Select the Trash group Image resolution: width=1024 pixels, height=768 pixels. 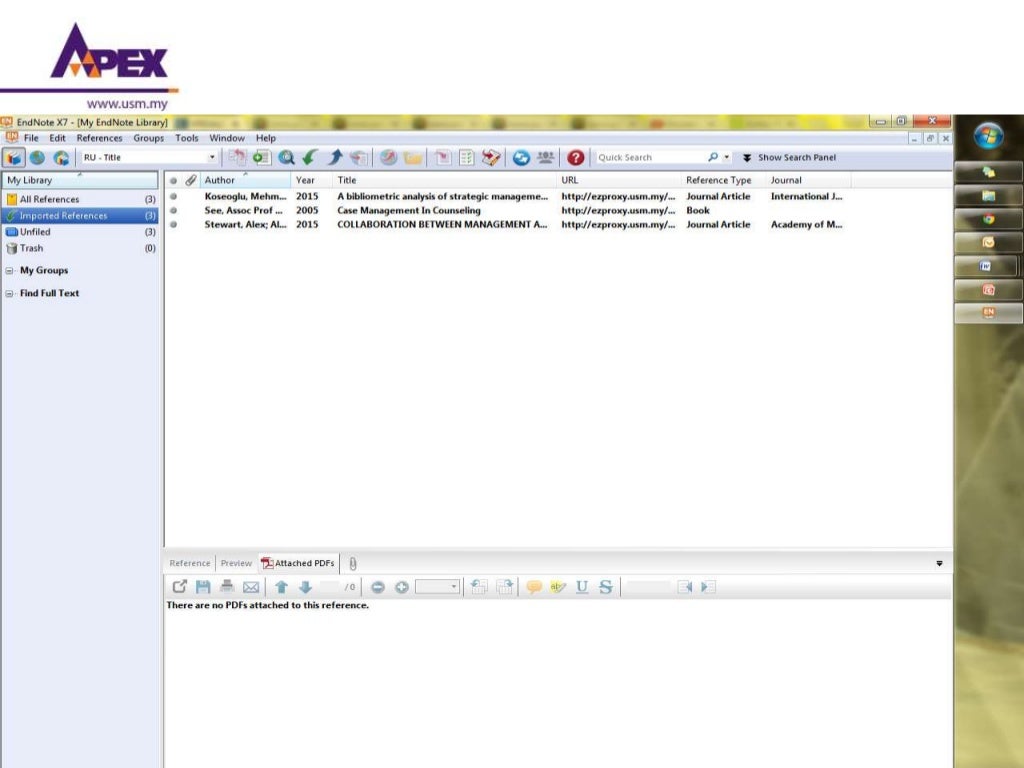click(x=80, y=248)
